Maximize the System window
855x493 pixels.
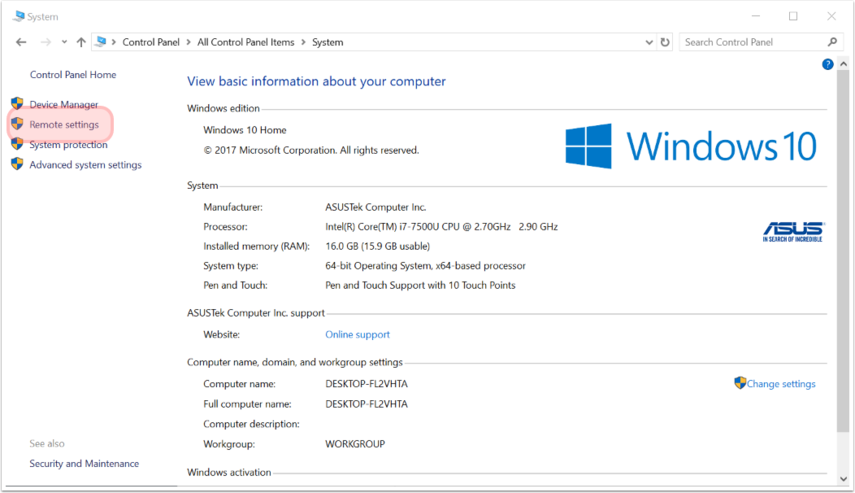tap(793, 16)
